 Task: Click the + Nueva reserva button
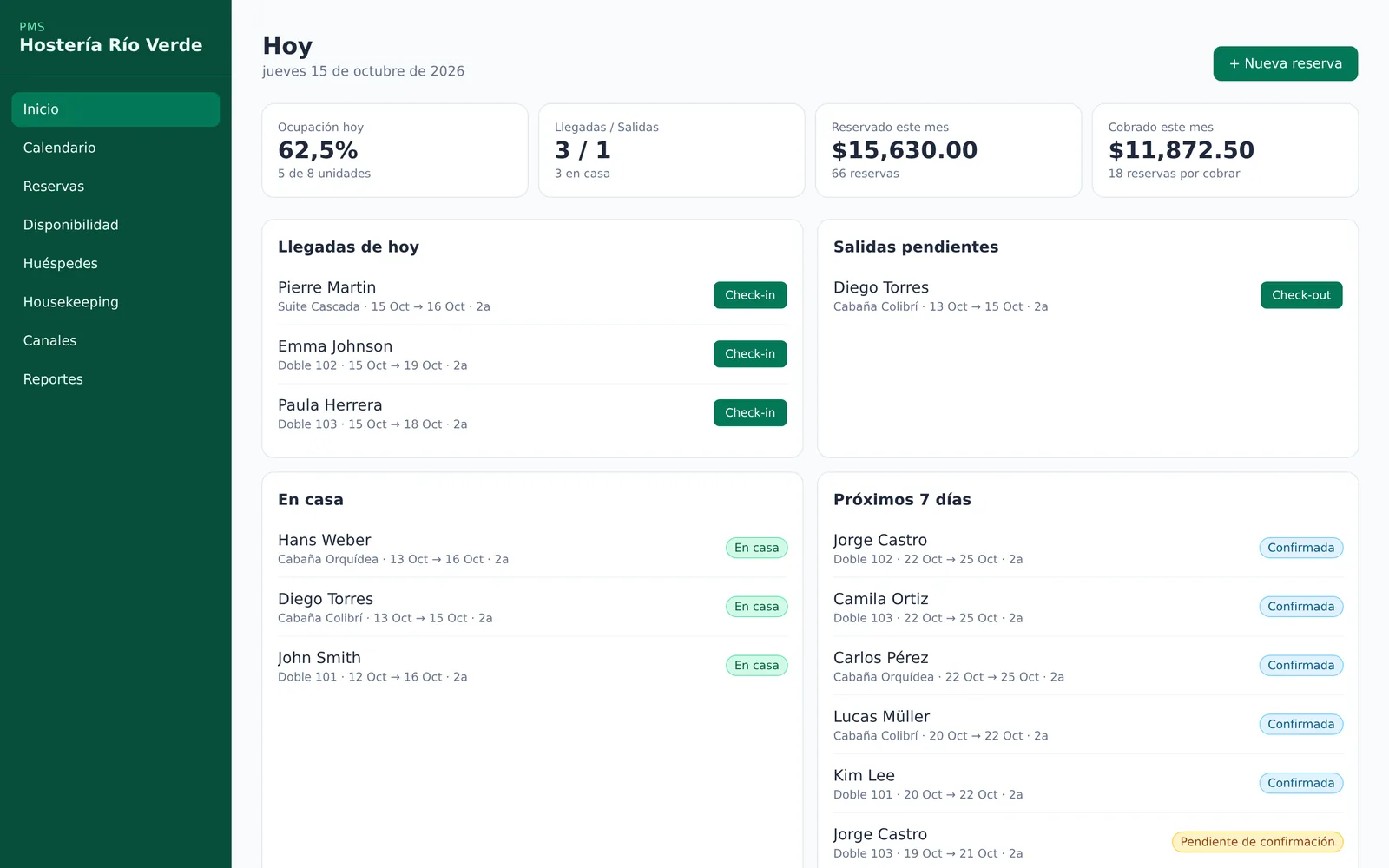click(x=1285, y=63)
